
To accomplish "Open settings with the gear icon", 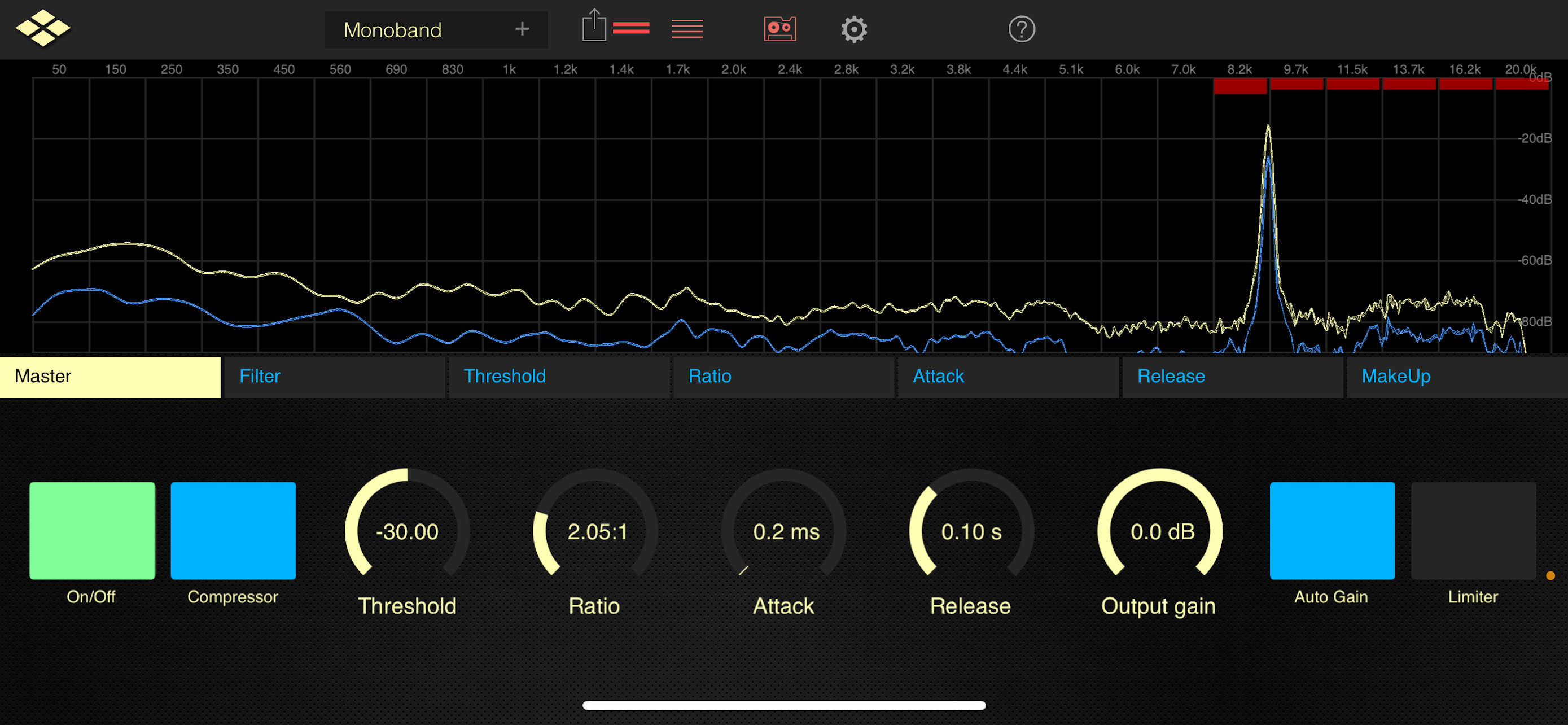I will coord(853,29).
